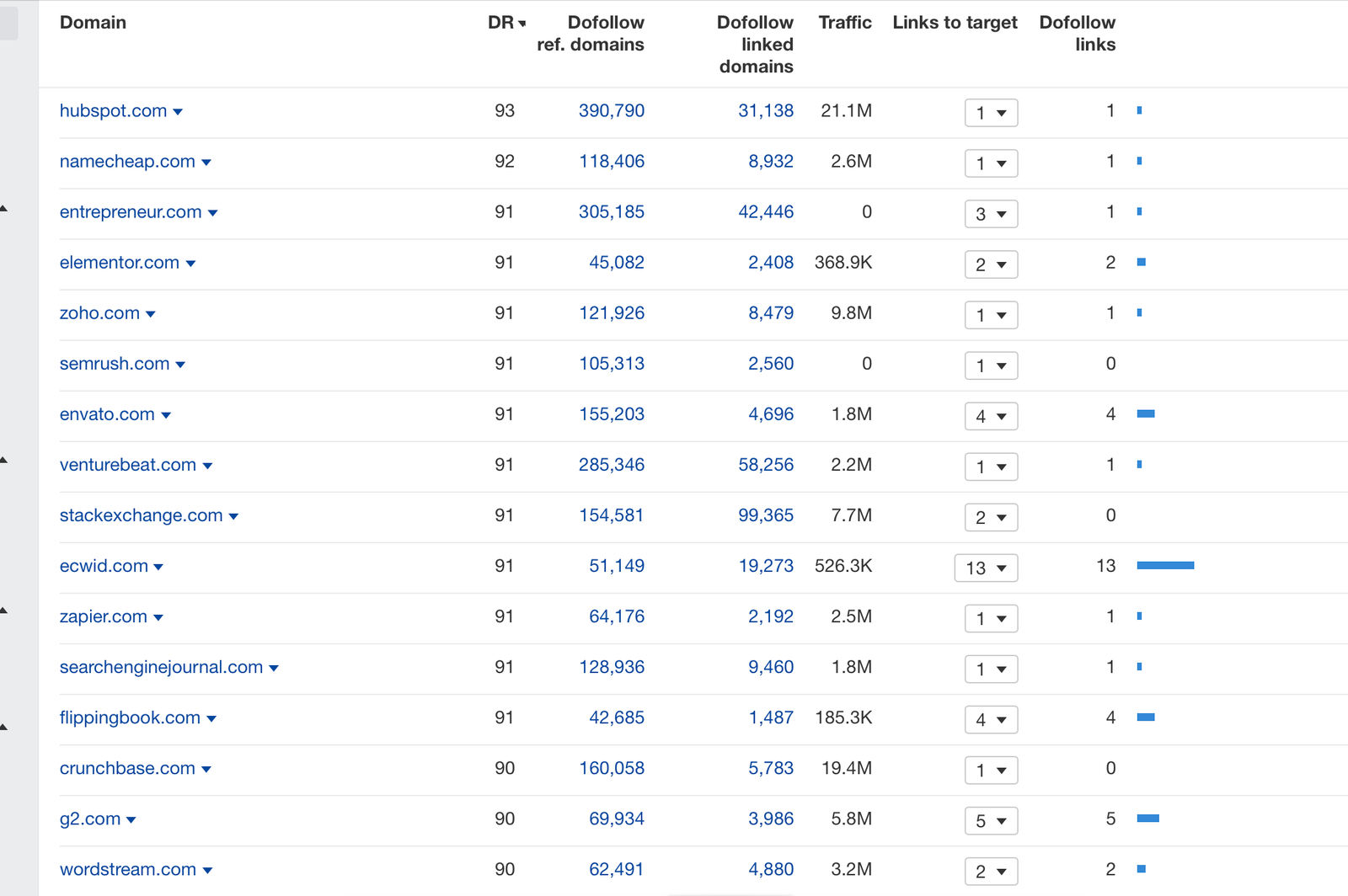Open elementor.com's 45,082 ref. domains
Screen dimensions: 1348x896
coord(617,263)
